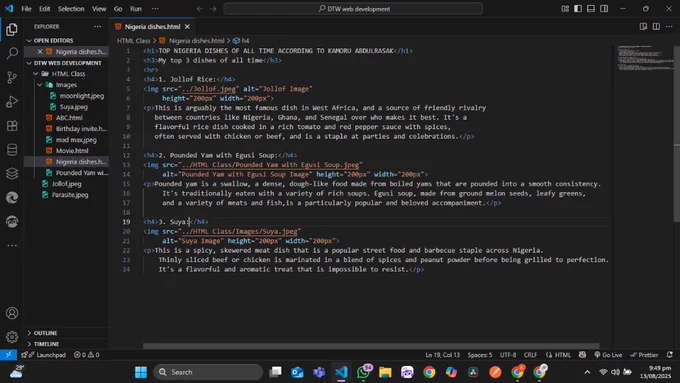Open the Manage gear icon
The width and height of the screenshot is (680, 383).
point(12,337)
